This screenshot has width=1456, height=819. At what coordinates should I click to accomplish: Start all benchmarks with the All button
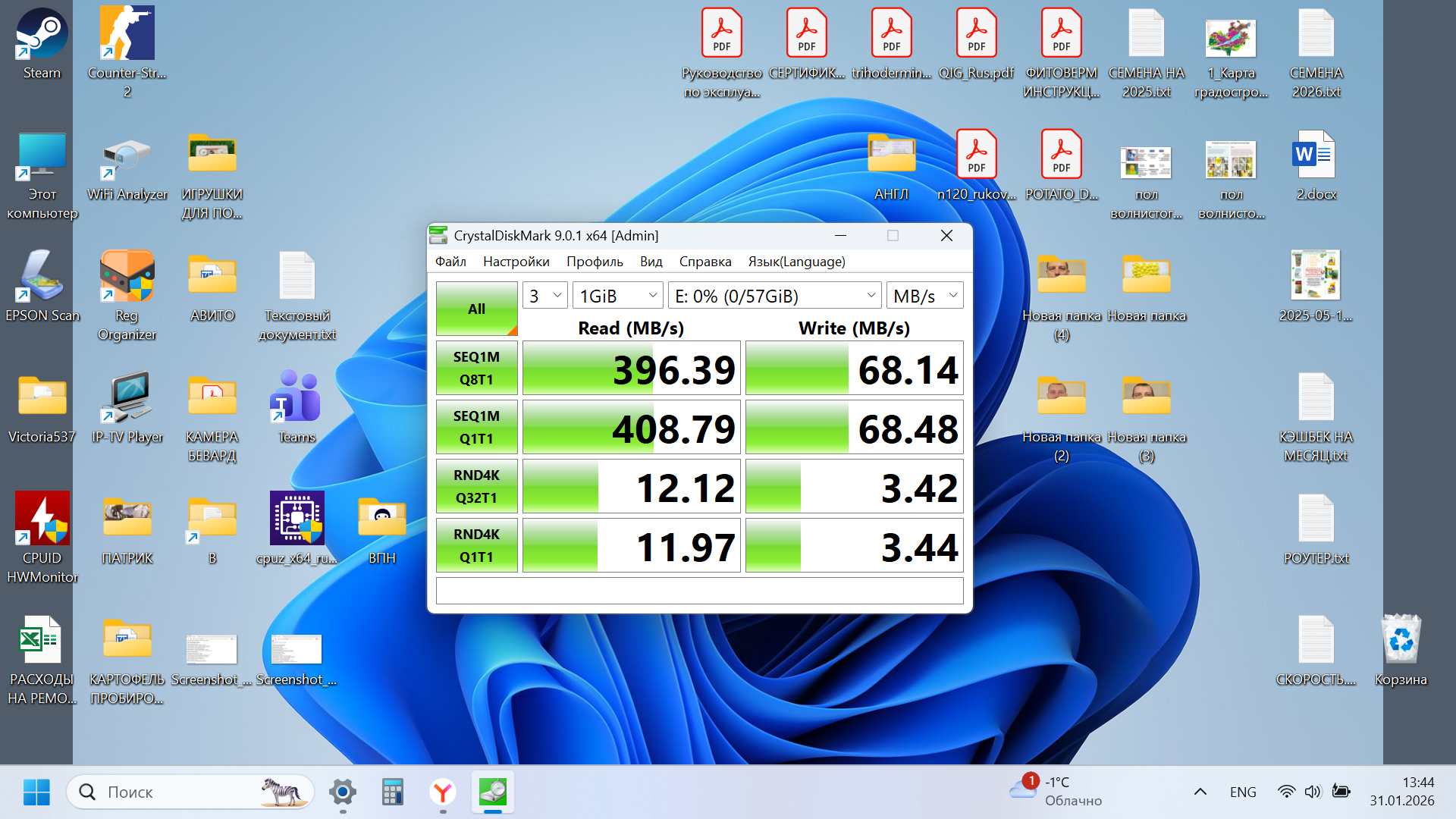[476, 309]
